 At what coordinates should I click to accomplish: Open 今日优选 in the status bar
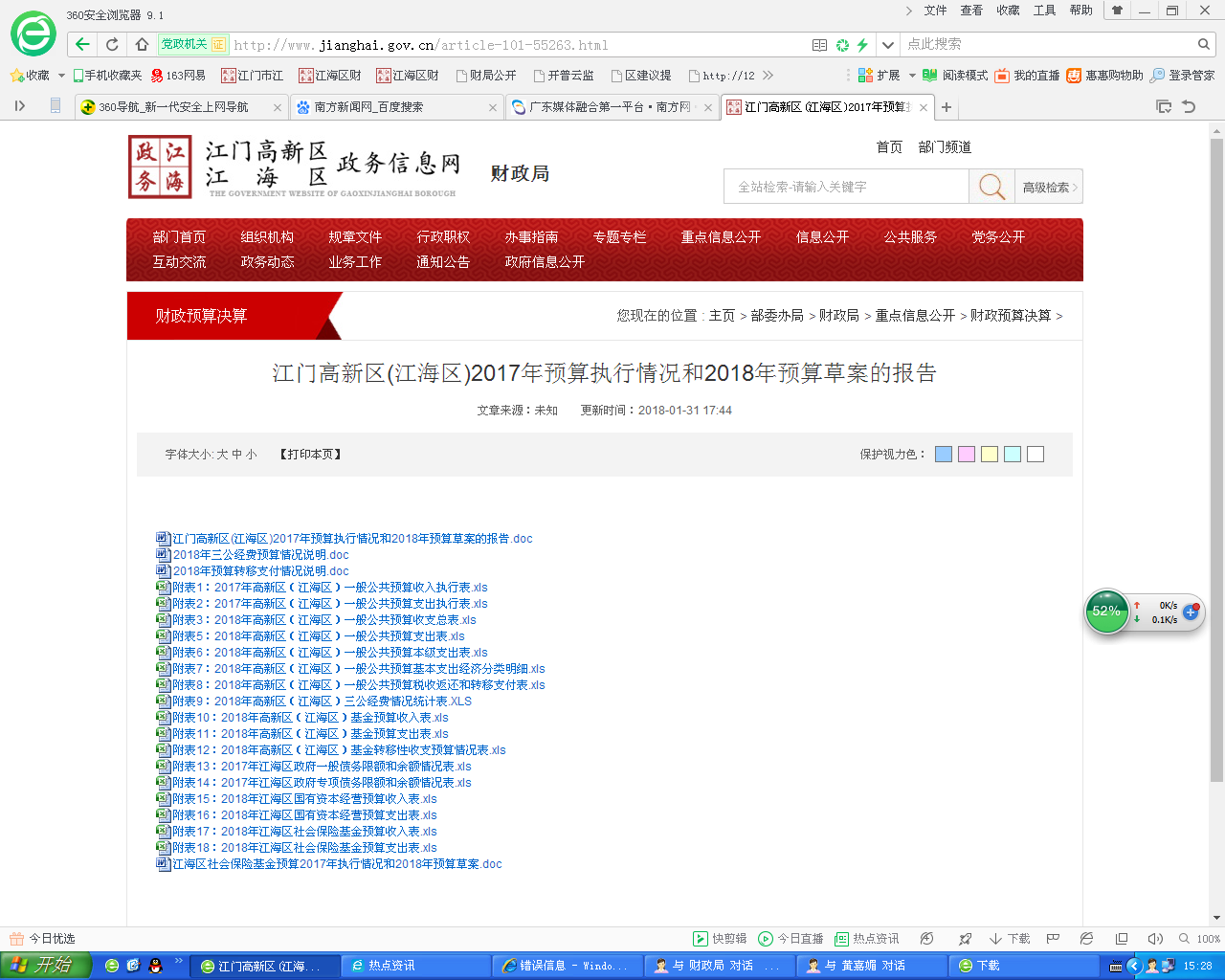(x=43, y=939)
